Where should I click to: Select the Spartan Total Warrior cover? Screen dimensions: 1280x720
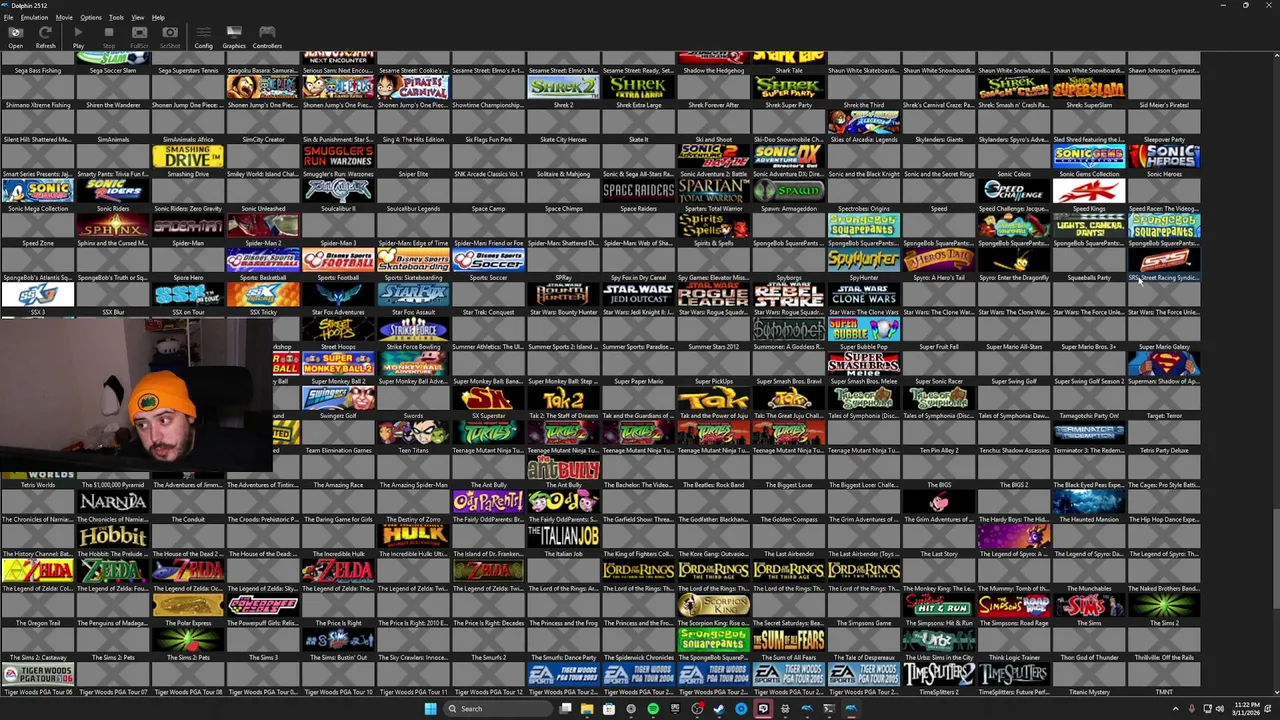pyautogui.click(x=713, y=190)
